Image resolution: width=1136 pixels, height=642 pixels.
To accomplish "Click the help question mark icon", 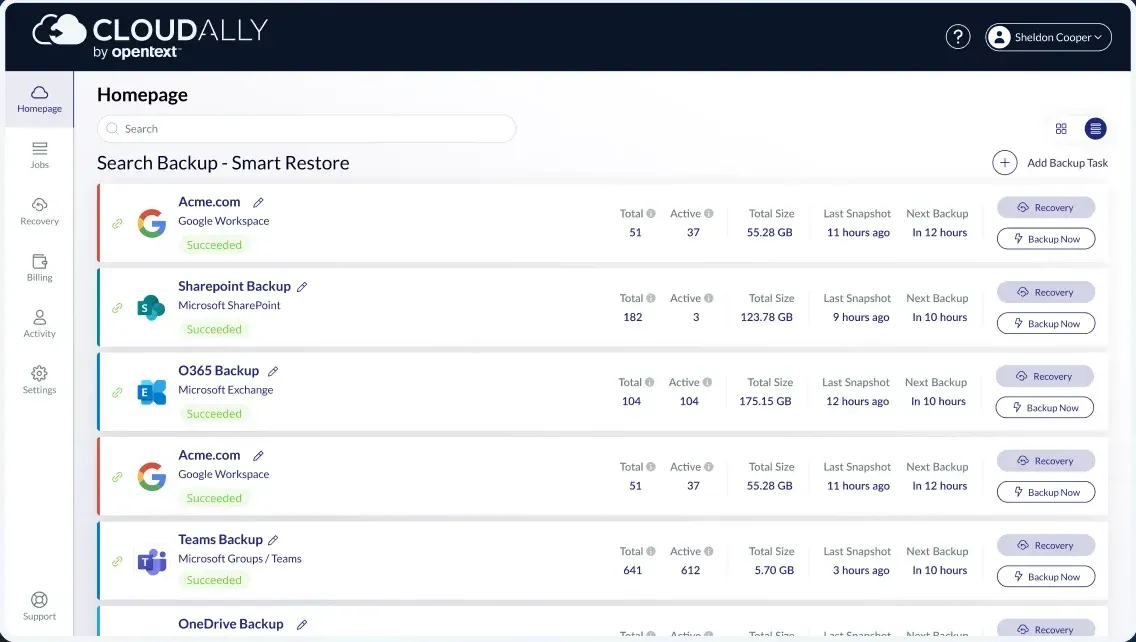I will (958, 36).
